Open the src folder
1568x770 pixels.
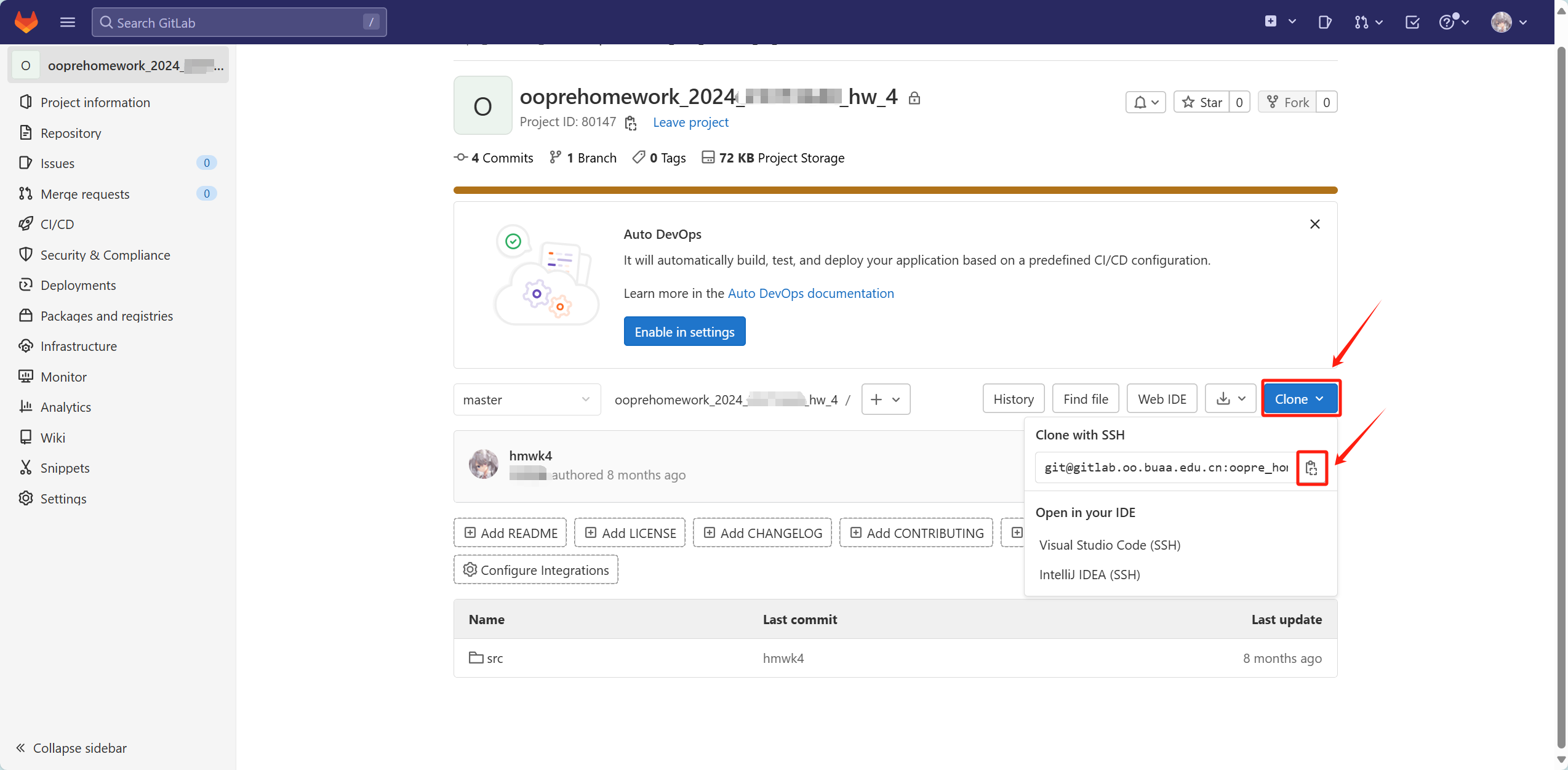coord(494,658)
